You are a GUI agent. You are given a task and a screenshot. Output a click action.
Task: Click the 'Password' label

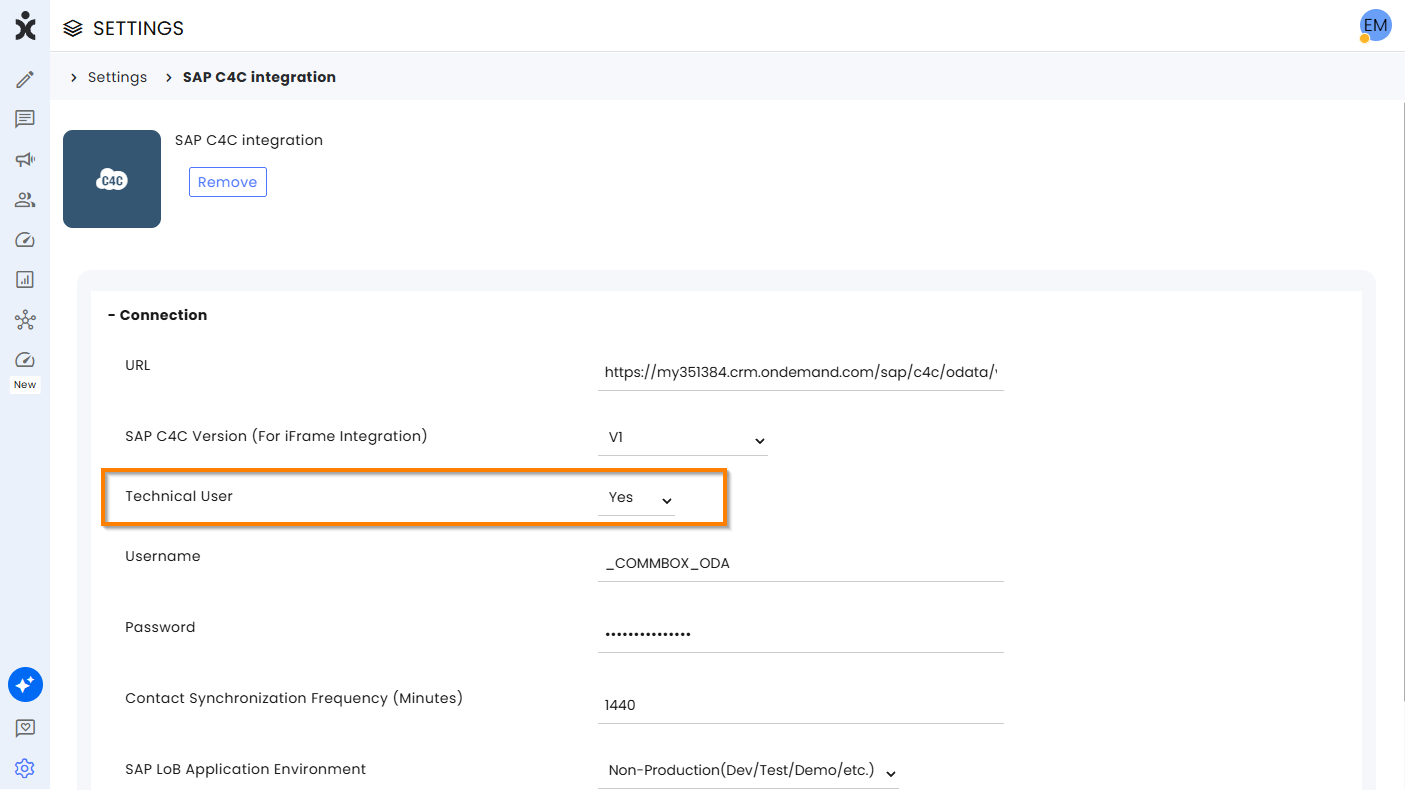click(160, 627)
